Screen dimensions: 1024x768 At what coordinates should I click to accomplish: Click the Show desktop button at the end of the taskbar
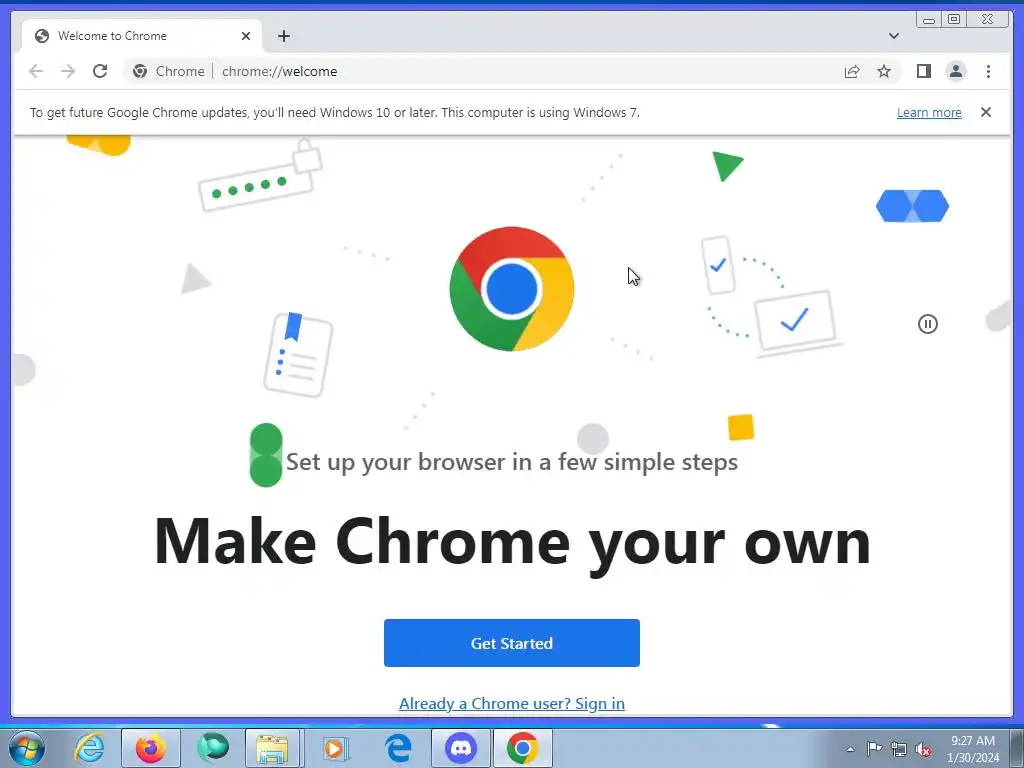tap(1018, 748)
